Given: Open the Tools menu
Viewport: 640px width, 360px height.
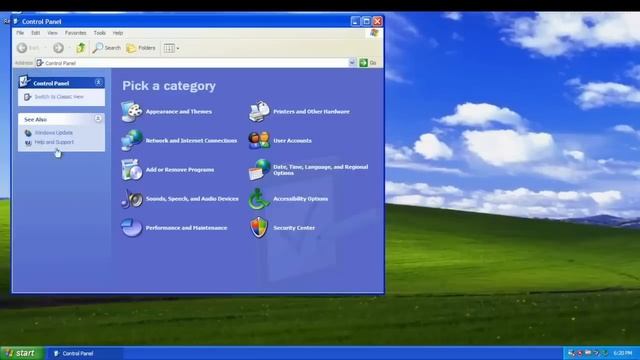Looking at the screenshot, I should [x=100, y=33].
